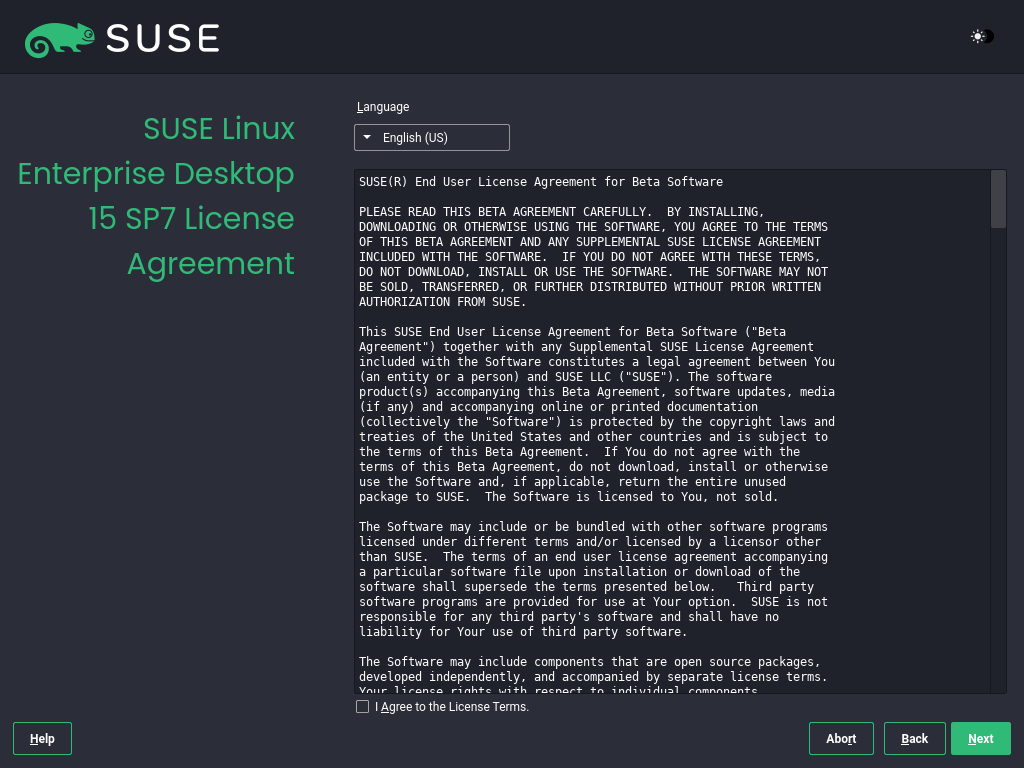Click the license scrollbar thumb

(997, 199)
